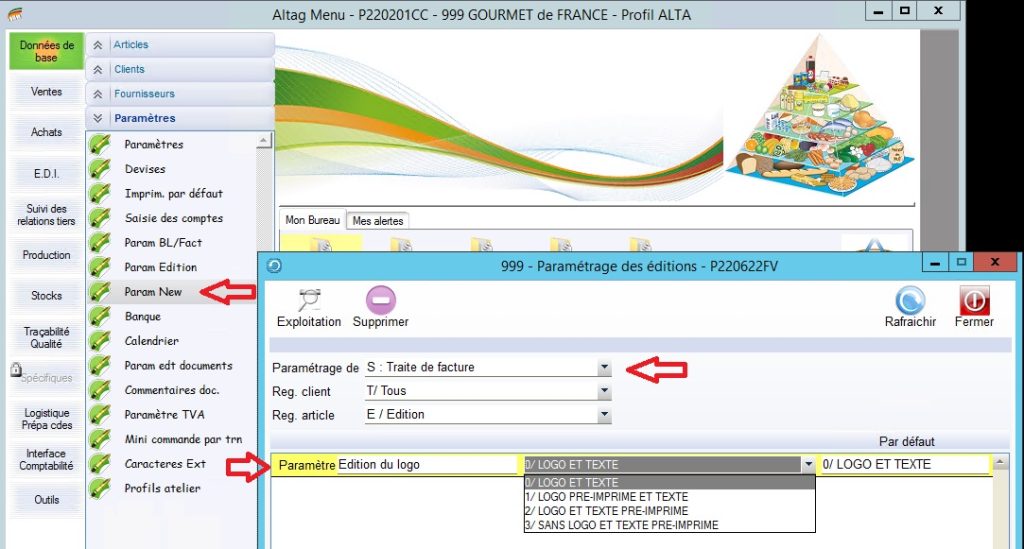Click the purple Supprimer icon
Viewport: 1024px width, 549px height.
380,299
